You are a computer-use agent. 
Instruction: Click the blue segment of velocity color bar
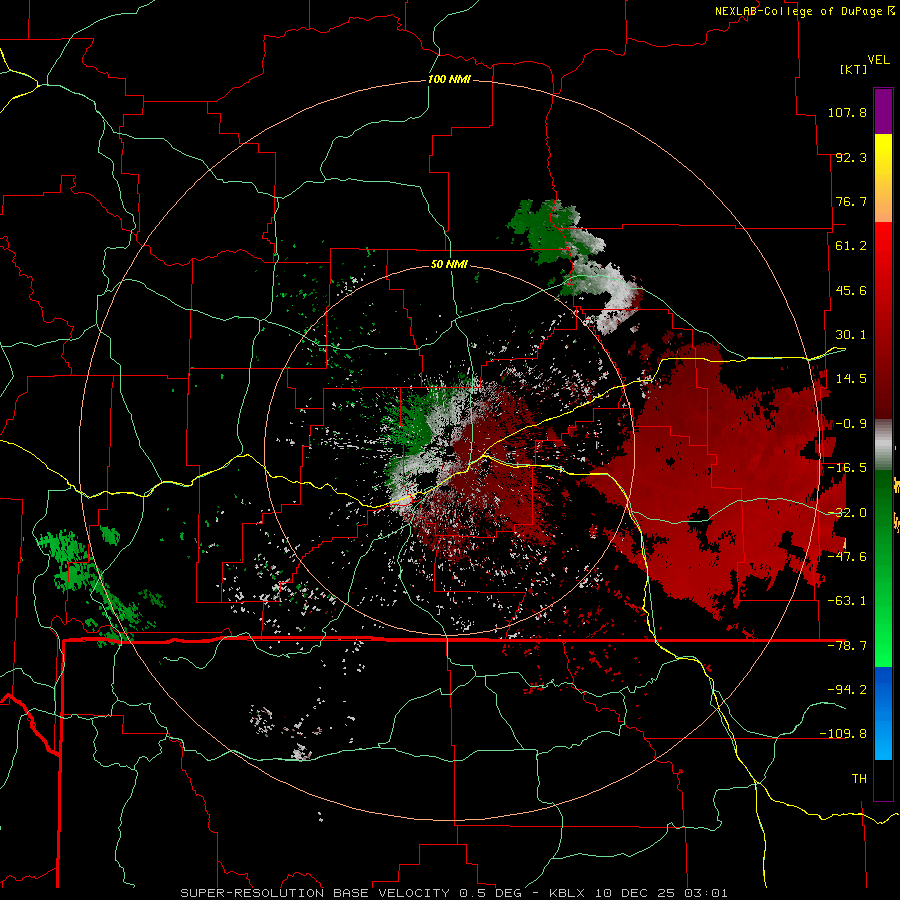click(883, 713)
